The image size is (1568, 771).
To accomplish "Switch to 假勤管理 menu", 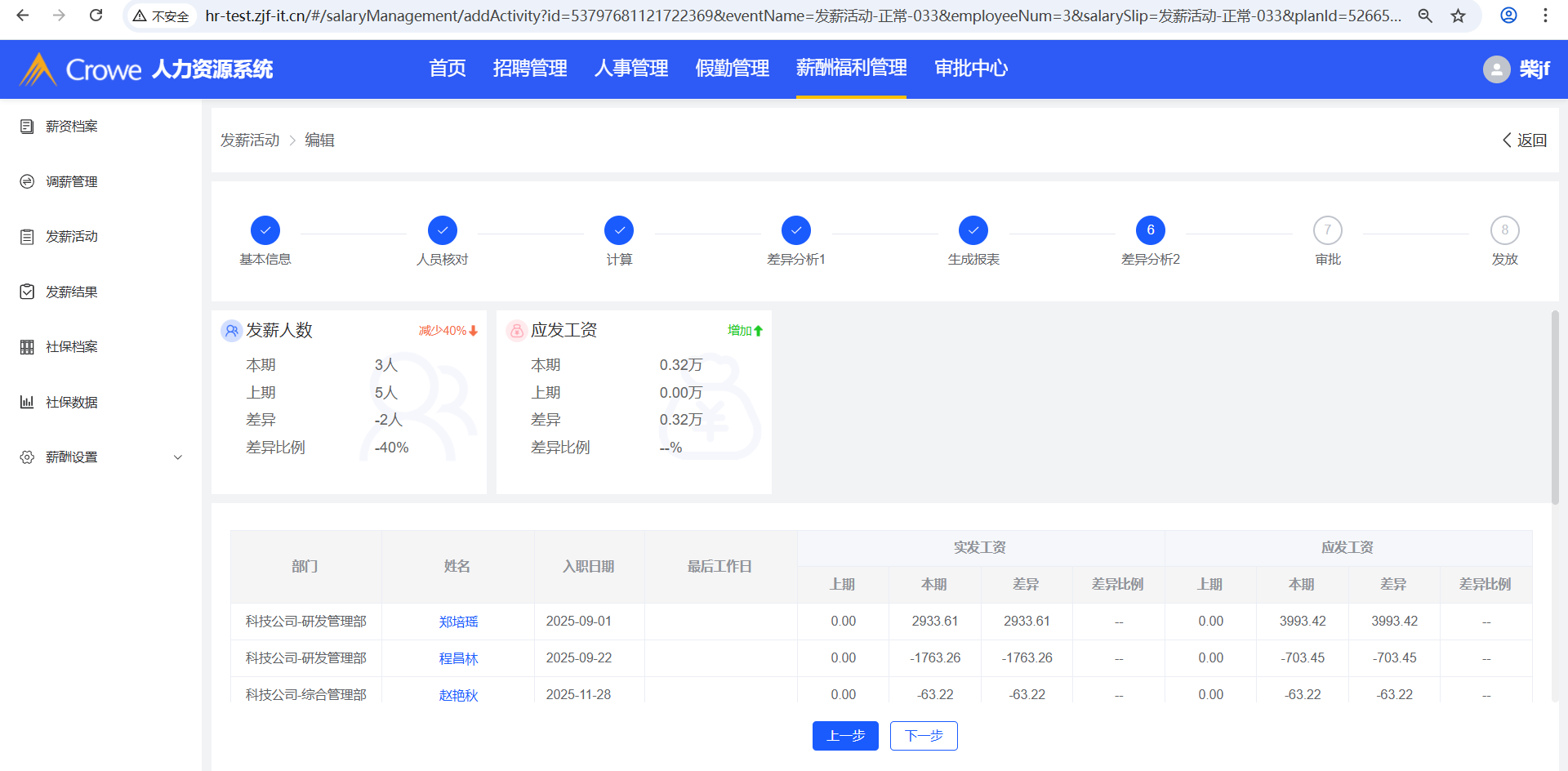I will (732, 69).
